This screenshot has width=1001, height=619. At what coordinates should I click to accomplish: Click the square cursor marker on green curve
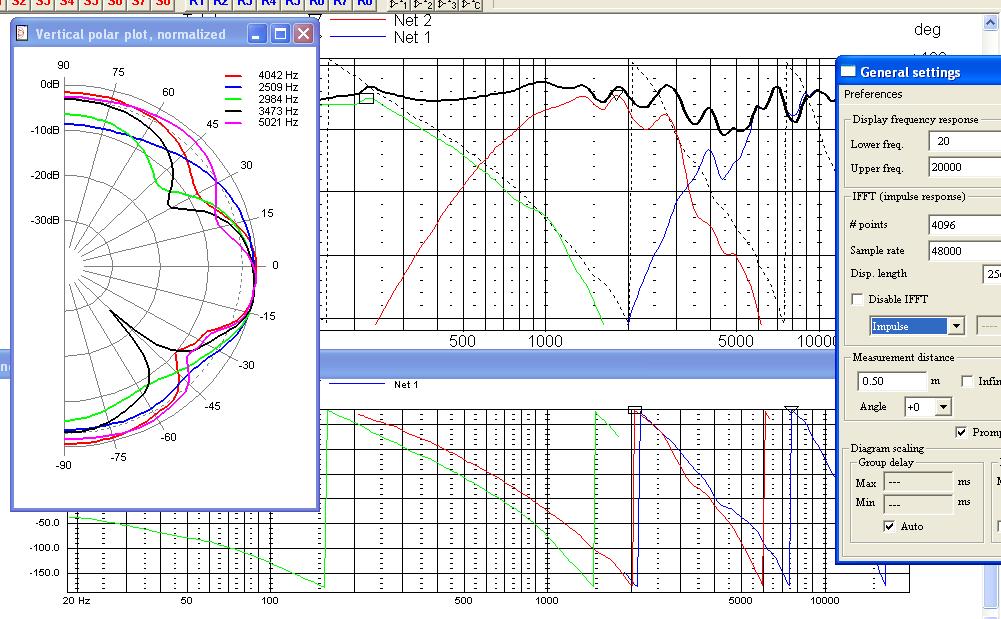pos(366,98)
